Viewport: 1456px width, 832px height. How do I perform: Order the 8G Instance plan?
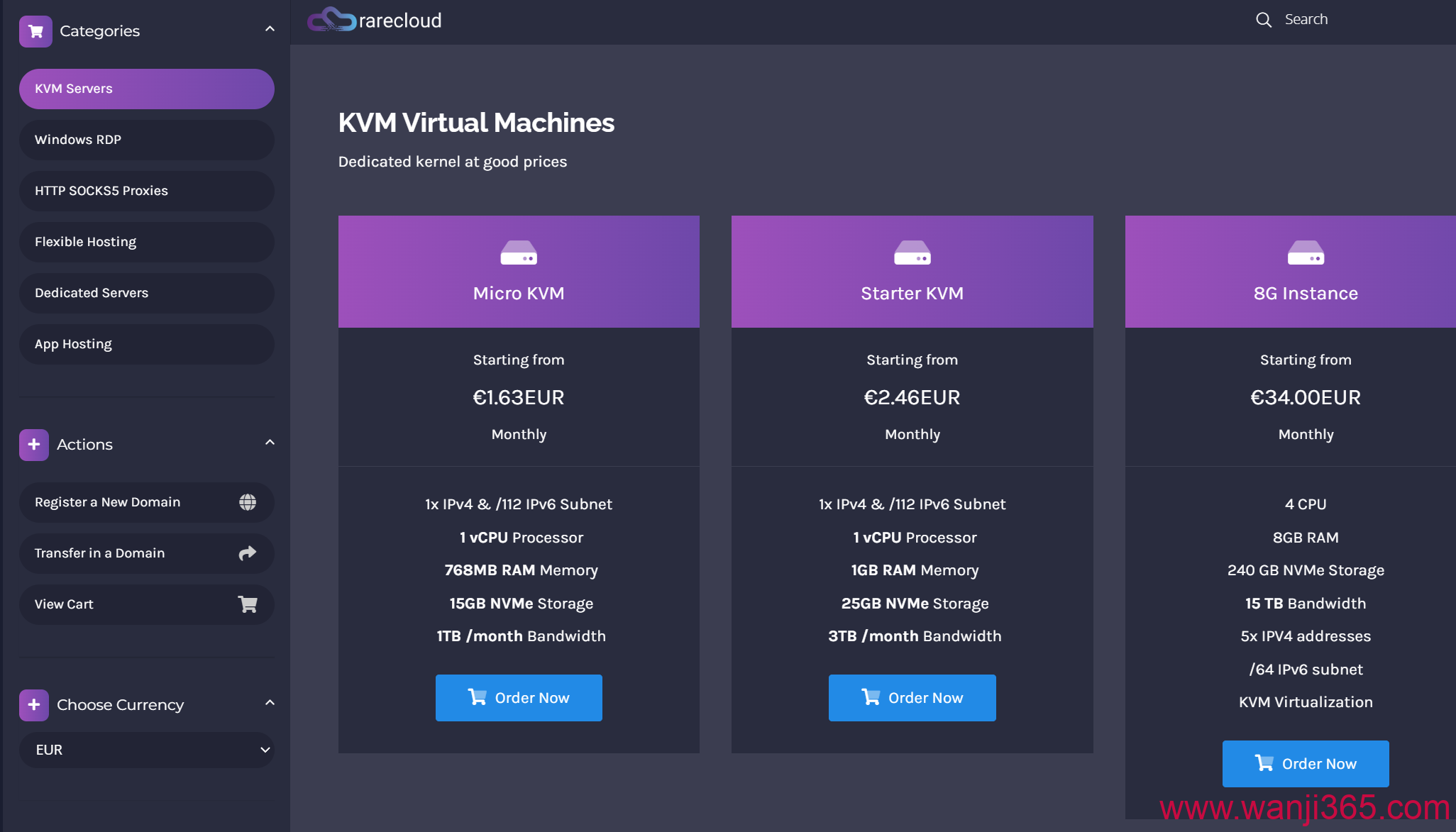(x=1305, y=764)
